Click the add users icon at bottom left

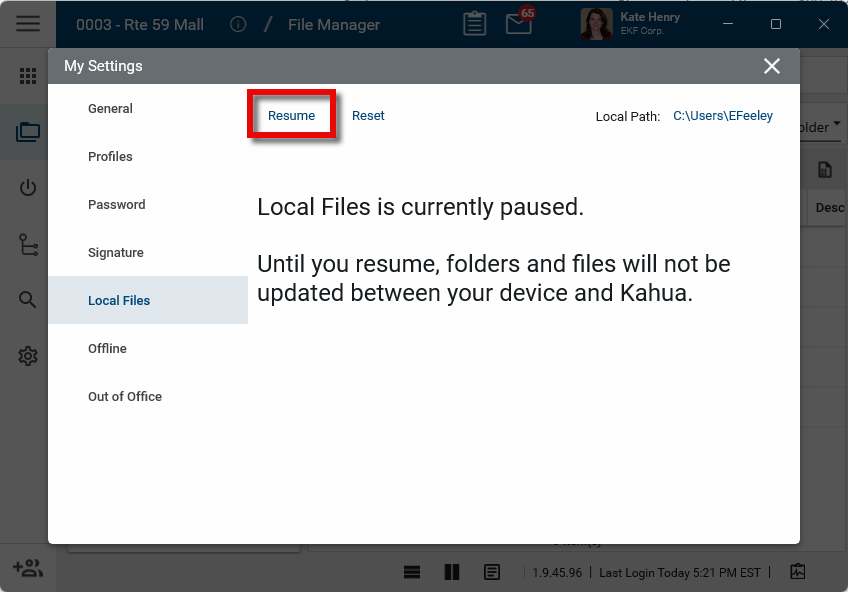point(28,569)
